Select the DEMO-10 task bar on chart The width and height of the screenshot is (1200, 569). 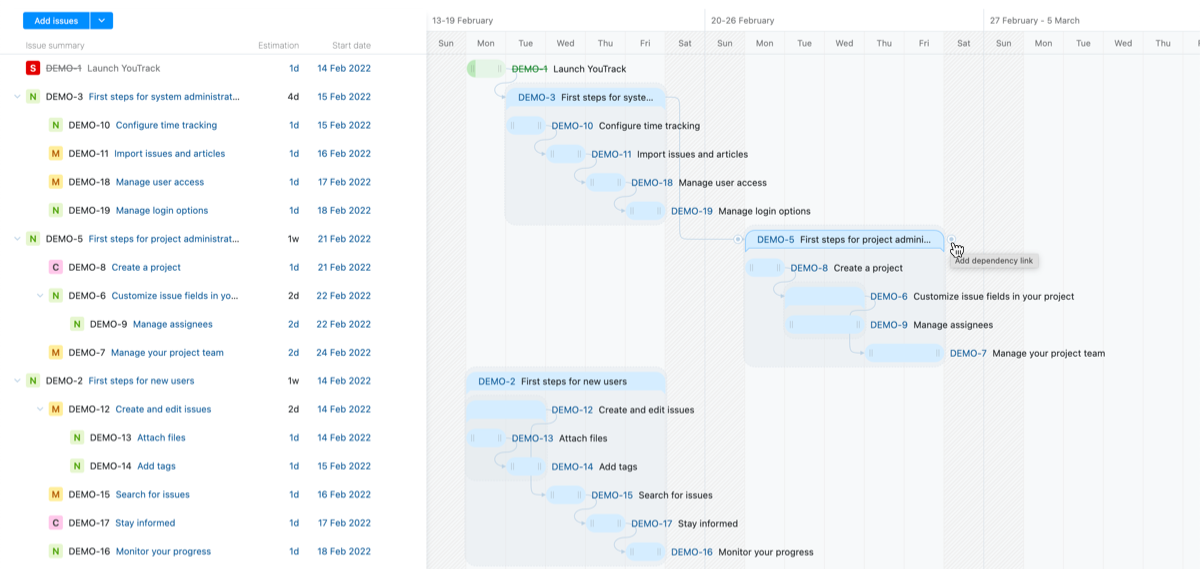pos(525,126)
